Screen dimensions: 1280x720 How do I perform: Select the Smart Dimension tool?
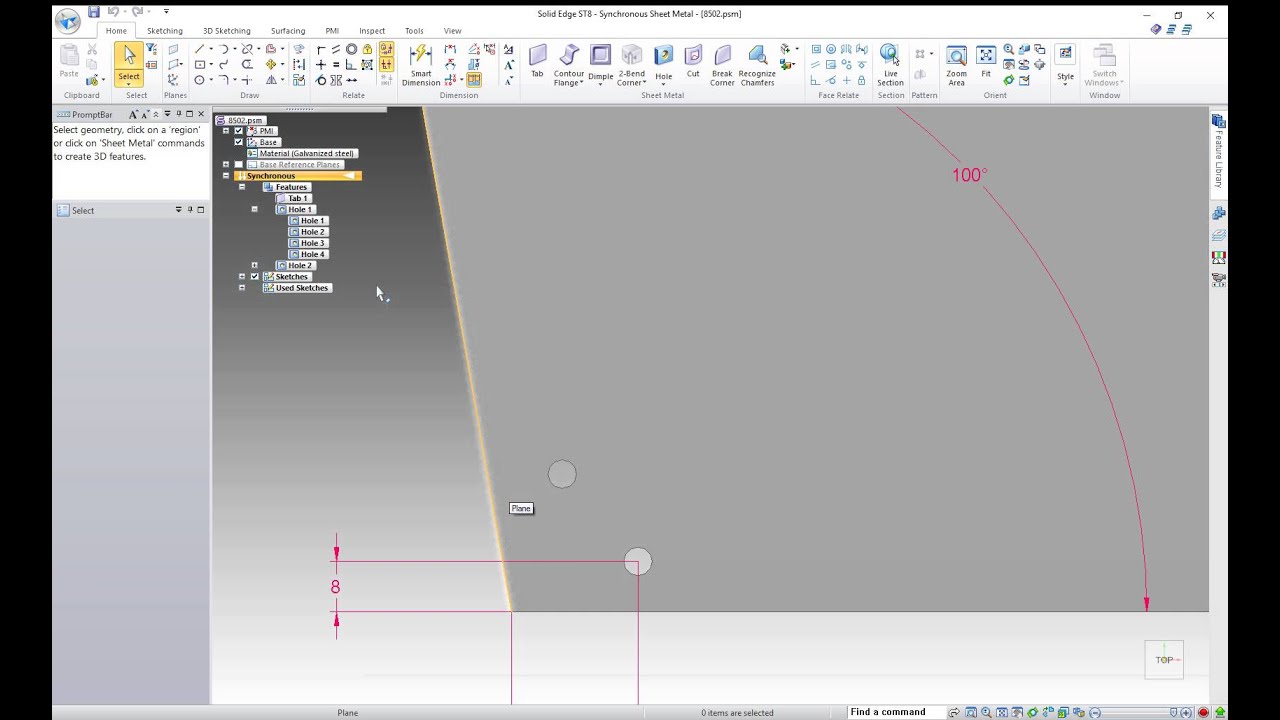tap(421, 65)
